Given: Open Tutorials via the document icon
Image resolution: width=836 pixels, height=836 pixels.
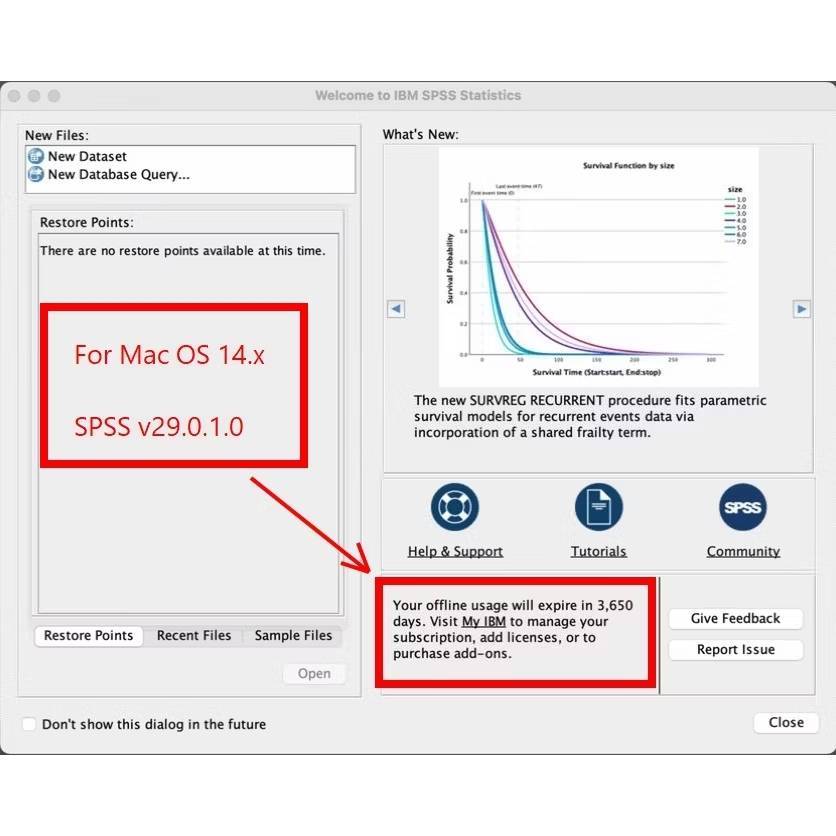Looking at the screenshot, I should pos(598,507).
